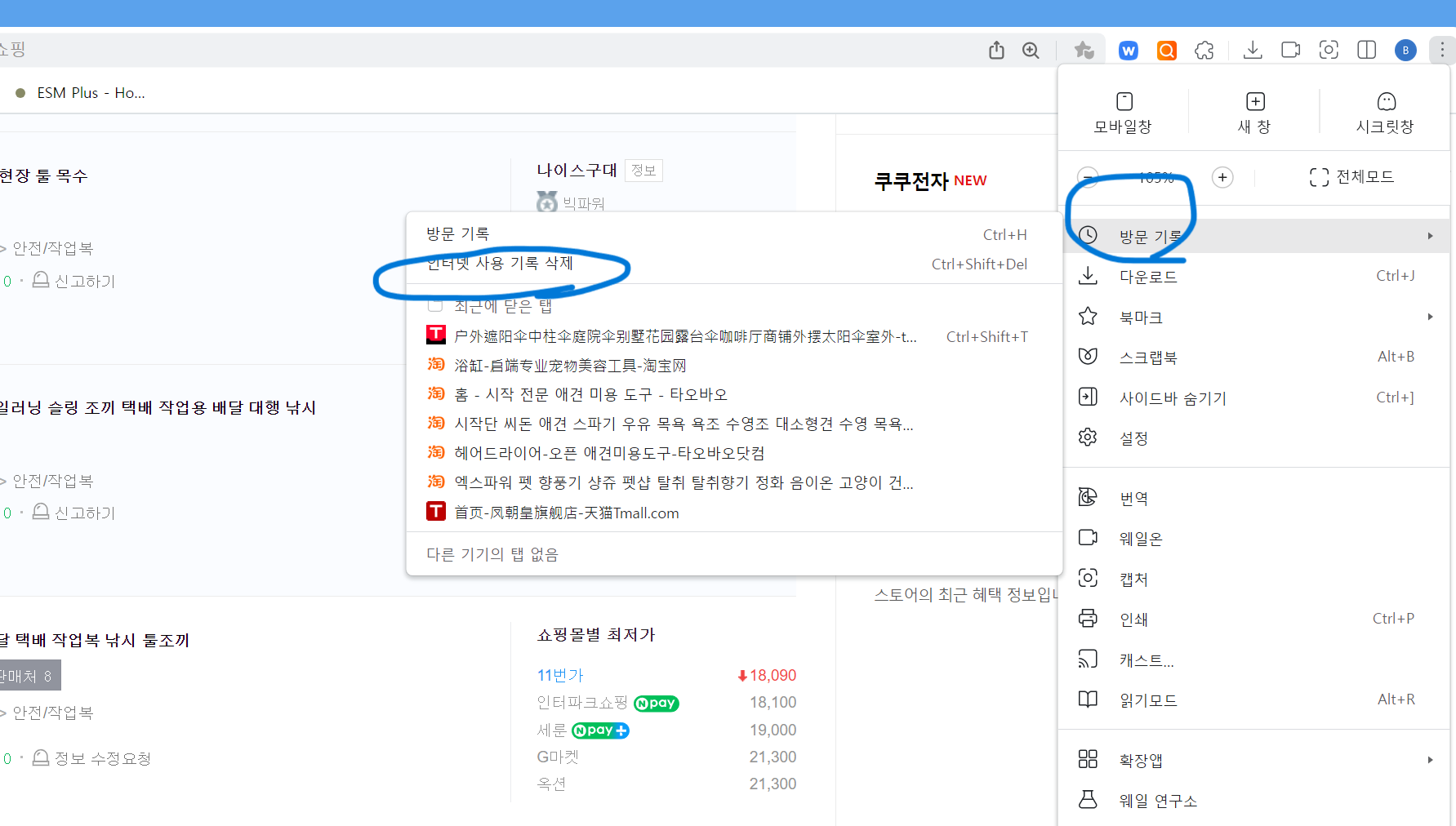1456x826 pixels.
Task: Select 북마크 in the browser menu
Action: (x=1255, y=317)
